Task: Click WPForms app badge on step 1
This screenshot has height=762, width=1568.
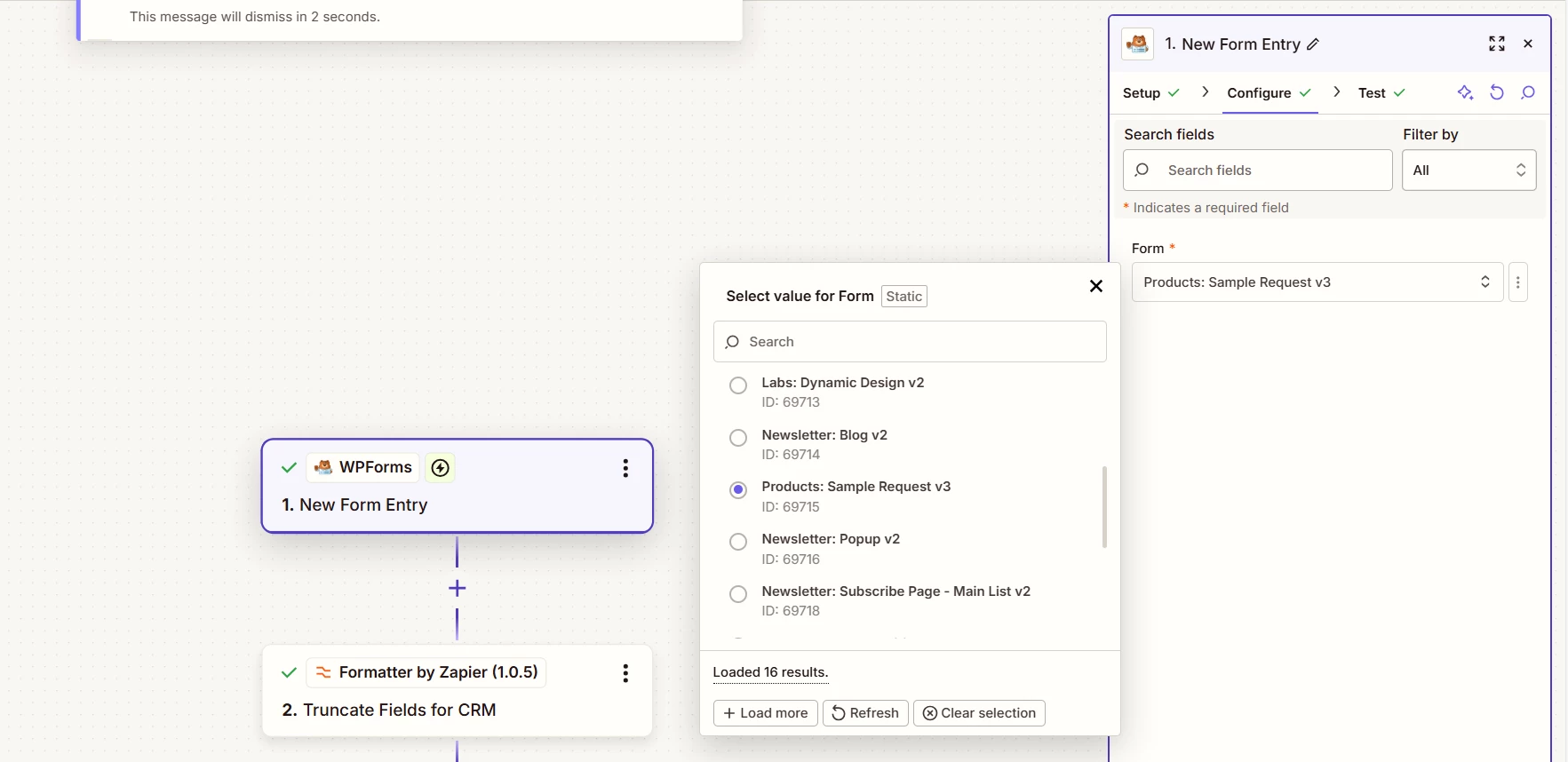Action: (x=362, y=467)
